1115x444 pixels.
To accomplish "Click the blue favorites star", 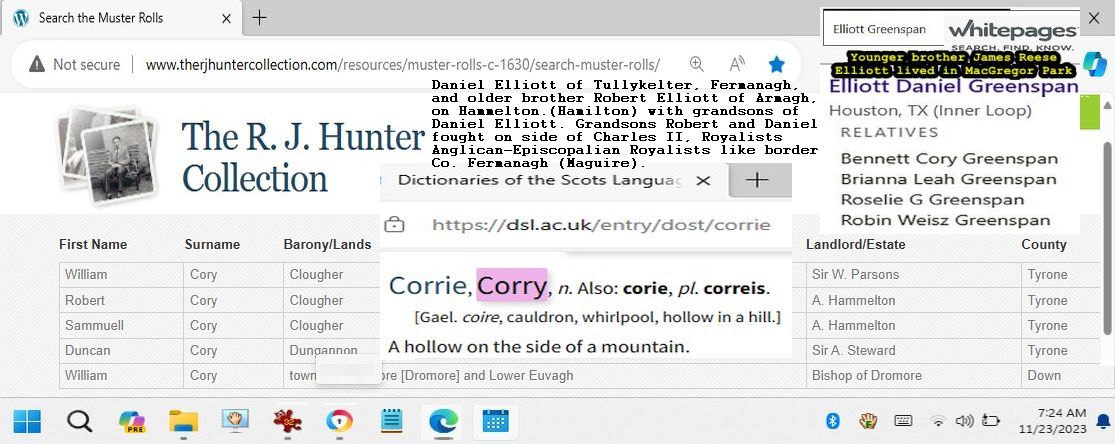I will pos(777,65).
